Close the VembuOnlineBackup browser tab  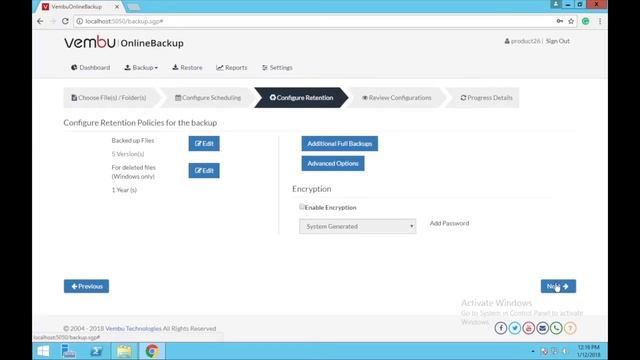coord(117,7)
